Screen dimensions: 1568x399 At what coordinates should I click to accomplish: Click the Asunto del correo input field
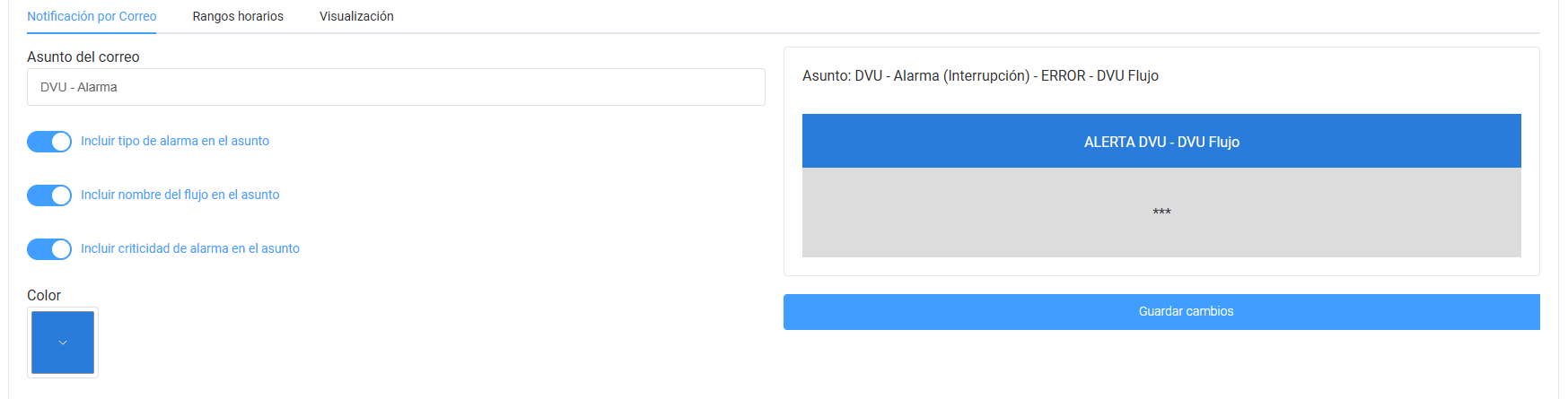pyautogui.click(x=396, y=87)
